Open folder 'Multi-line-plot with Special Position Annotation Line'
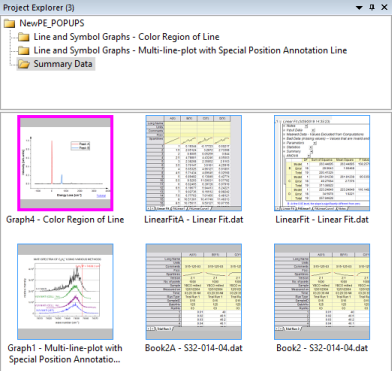The image size is (392, 371). [190, 50]
